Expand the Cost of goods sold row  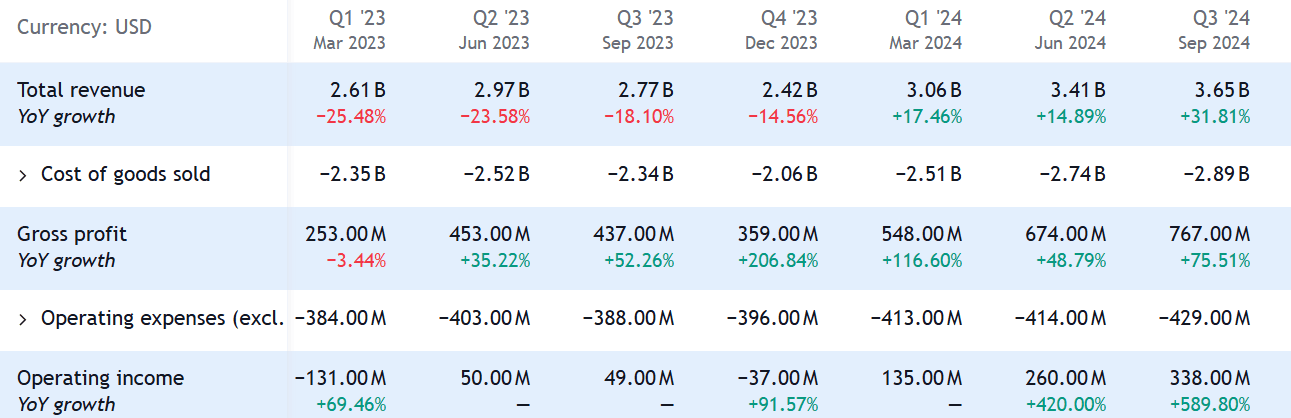23,175
